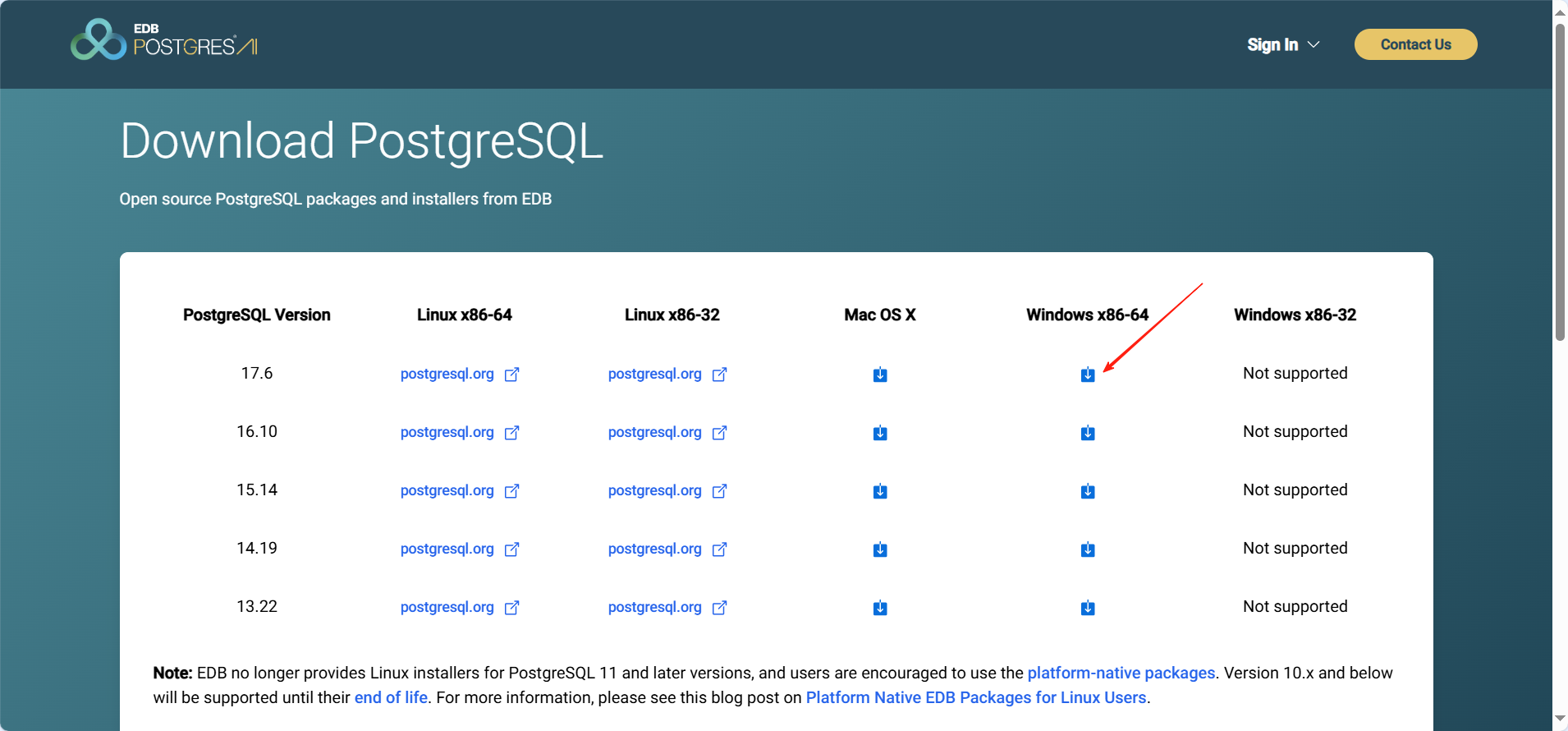Click the scroll down arrow on scrollbar
Screen dimensions: 1568x731
[x=1560, y=719]
